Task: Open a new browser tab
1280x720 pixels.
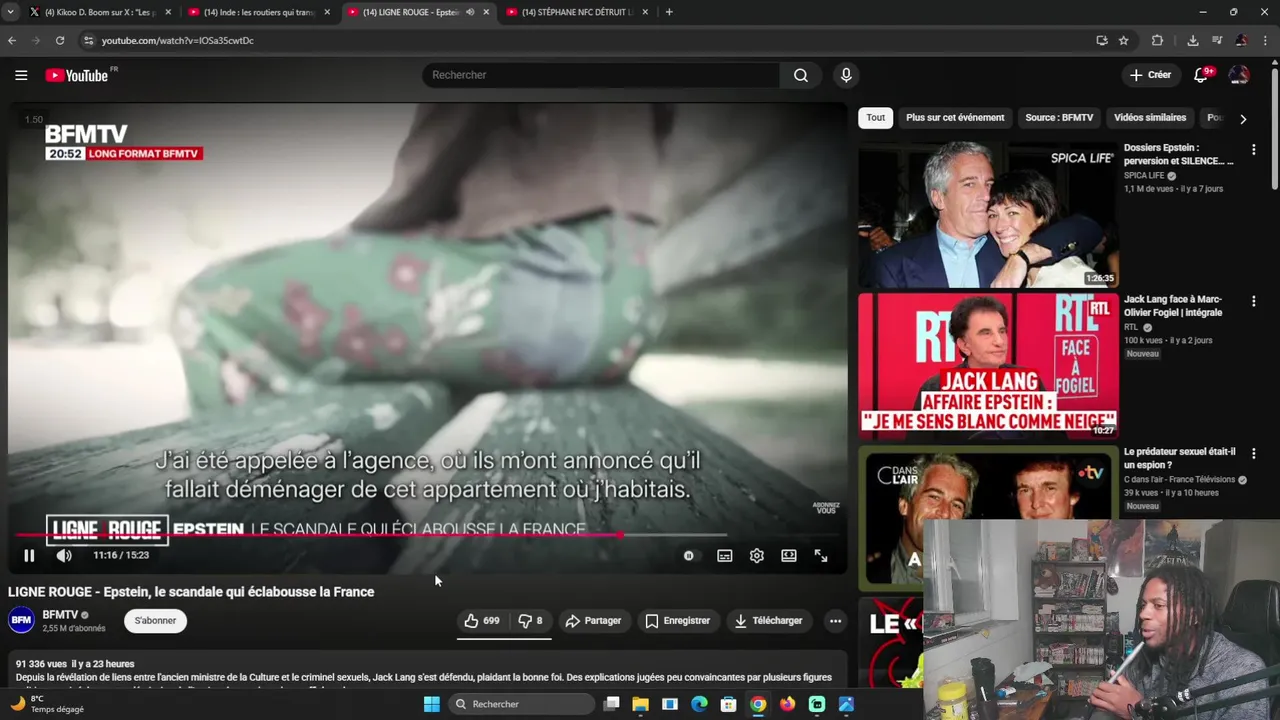Action: click(669, 12)
